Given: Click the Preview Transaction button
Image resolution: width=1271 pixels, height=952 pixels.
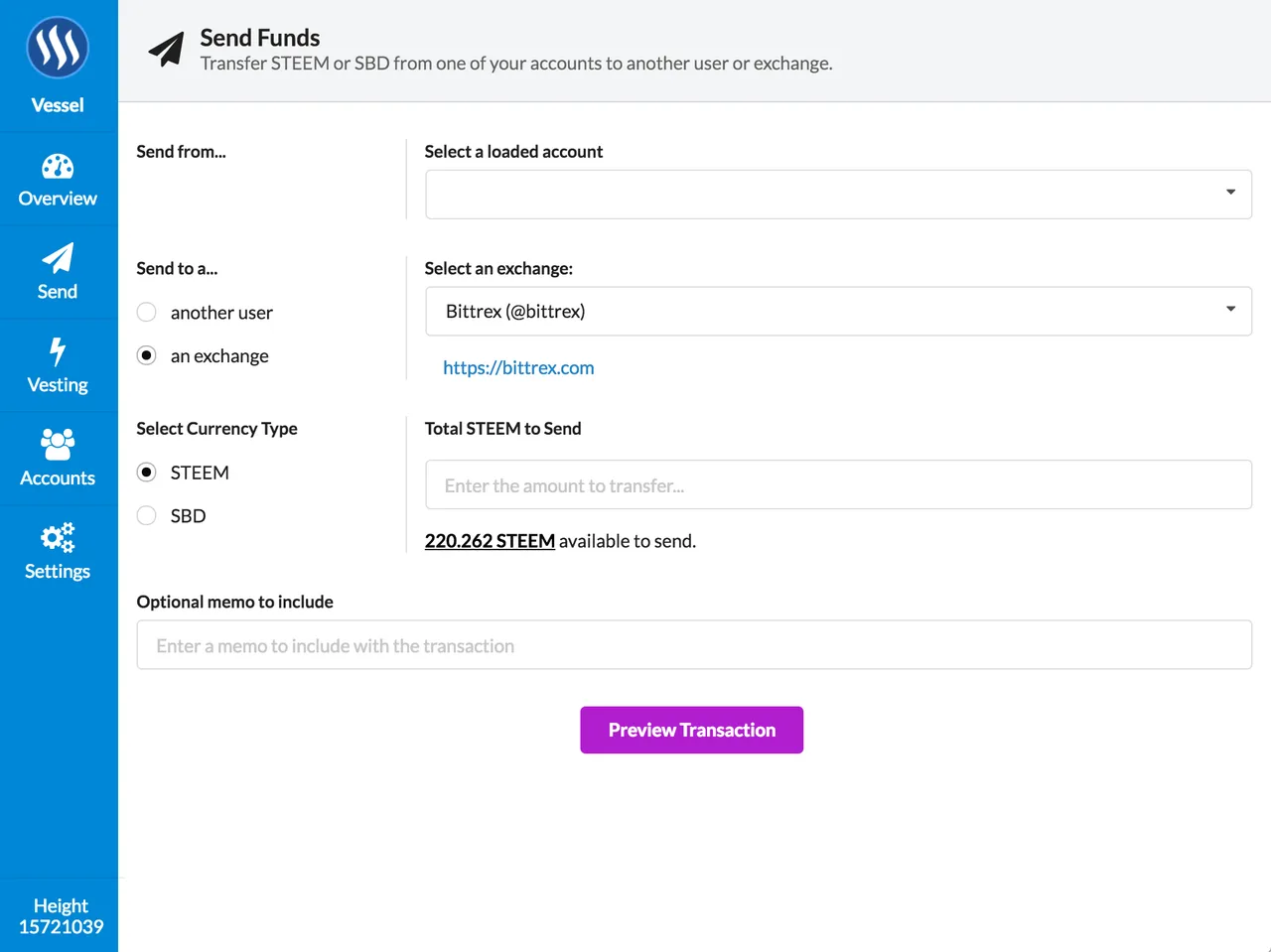Looking at the screenshot, I should tap(692, 730).
